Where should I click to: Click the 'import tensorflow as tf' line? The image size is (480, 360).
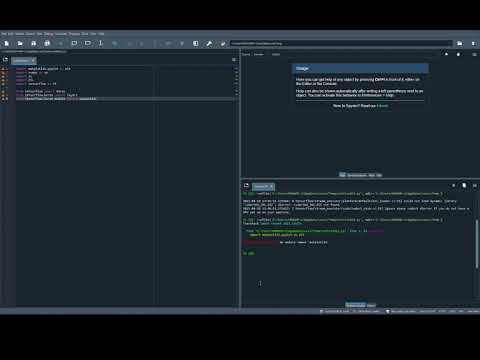point(36,84)
